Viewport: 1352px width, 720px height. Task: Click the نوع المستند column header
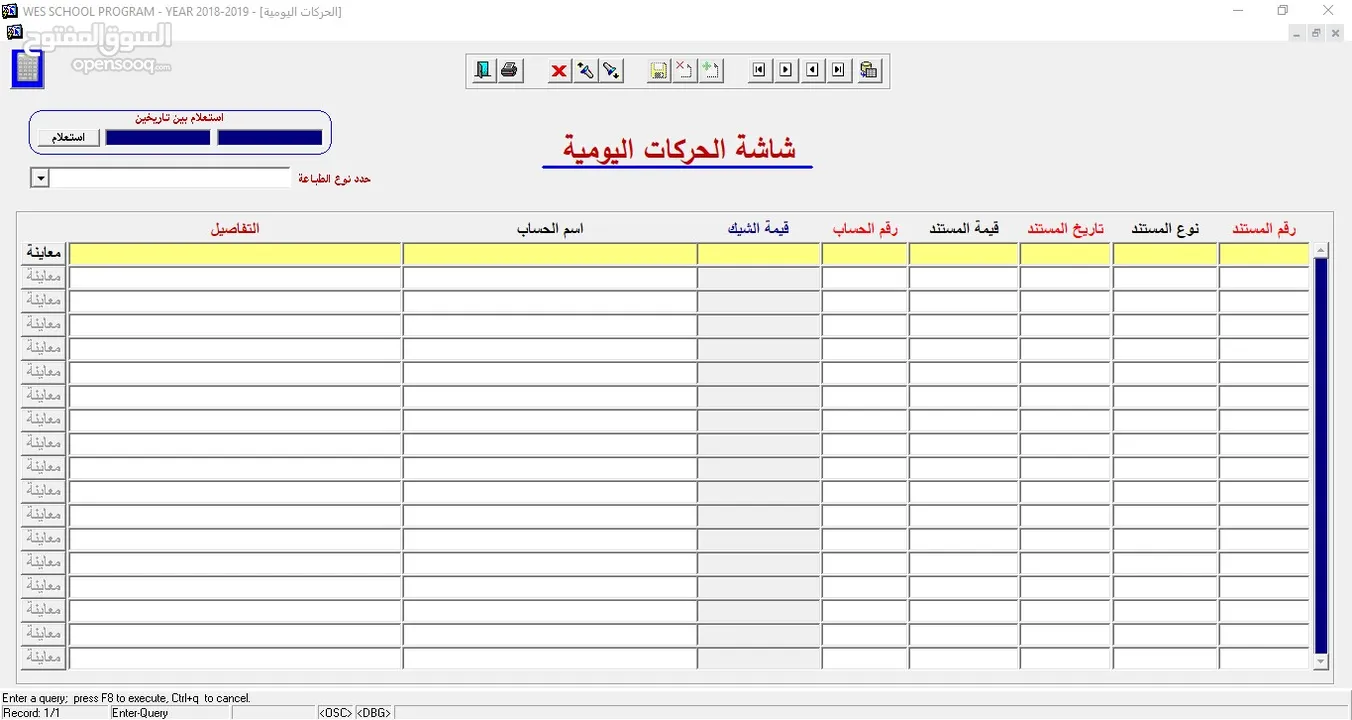(1165, 229)
